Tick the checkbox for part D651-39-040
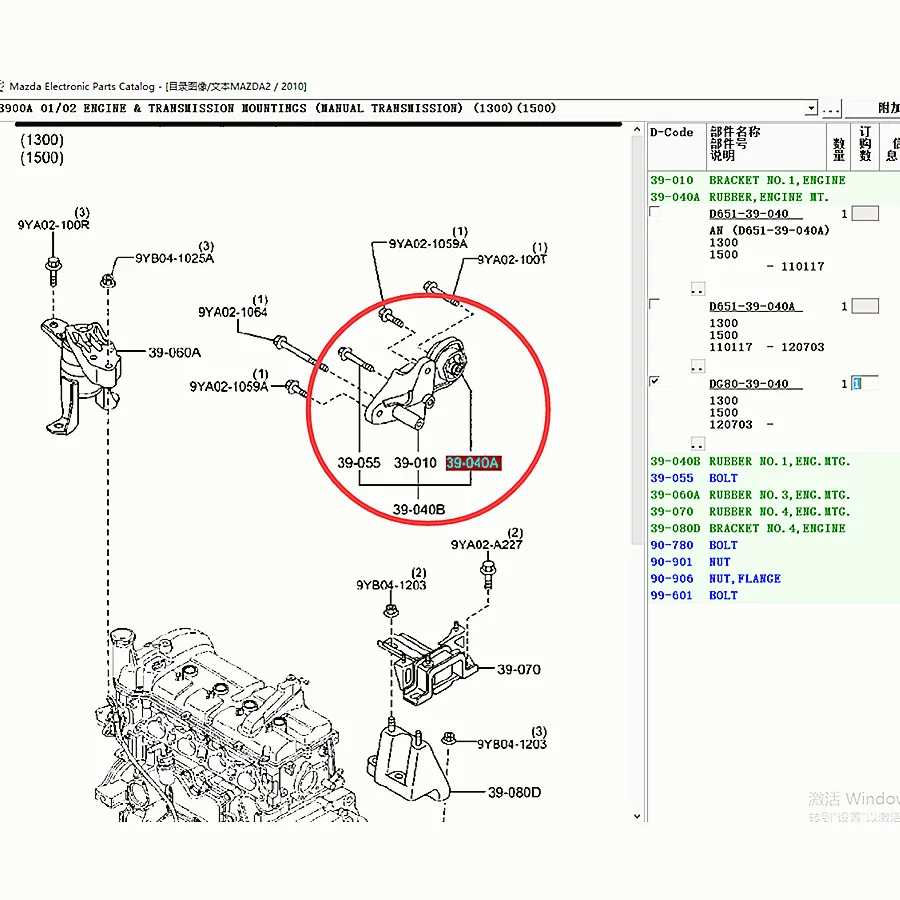 click(x=654, y=212)
